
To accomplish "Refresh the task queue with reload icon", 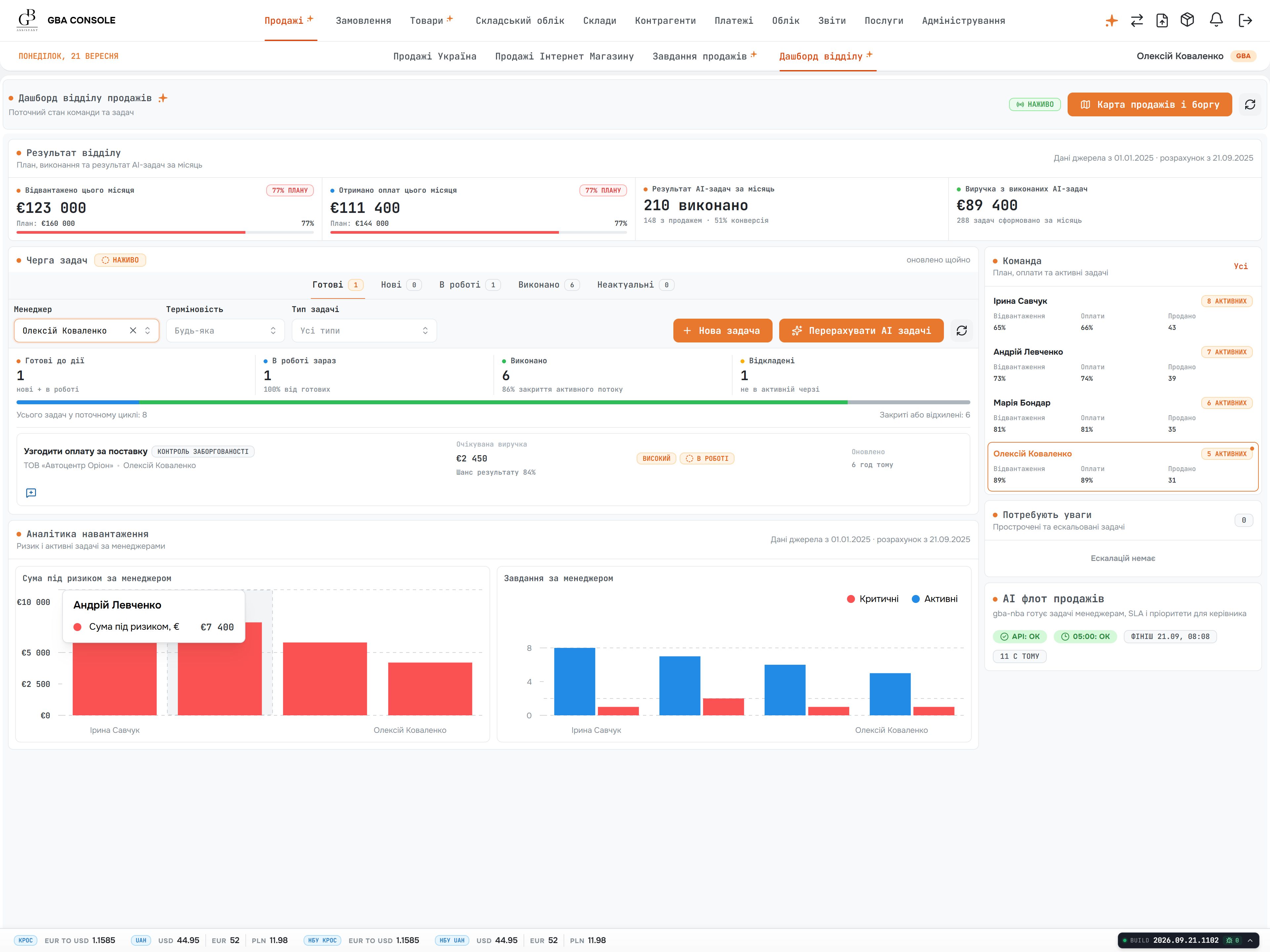I will click(961, 331).
